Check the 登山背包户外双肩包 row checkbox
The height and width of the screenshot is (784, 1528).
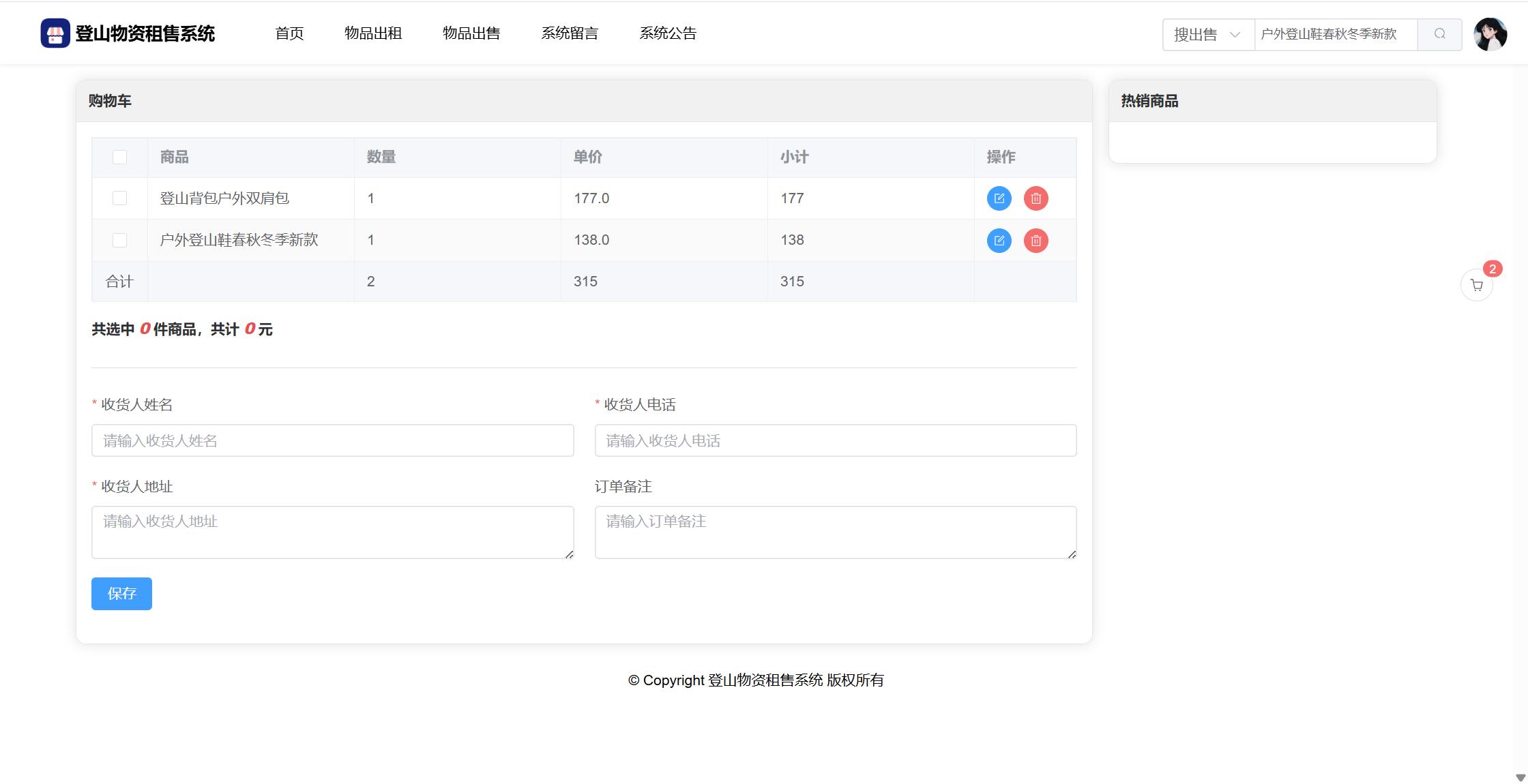click(119, 198)
